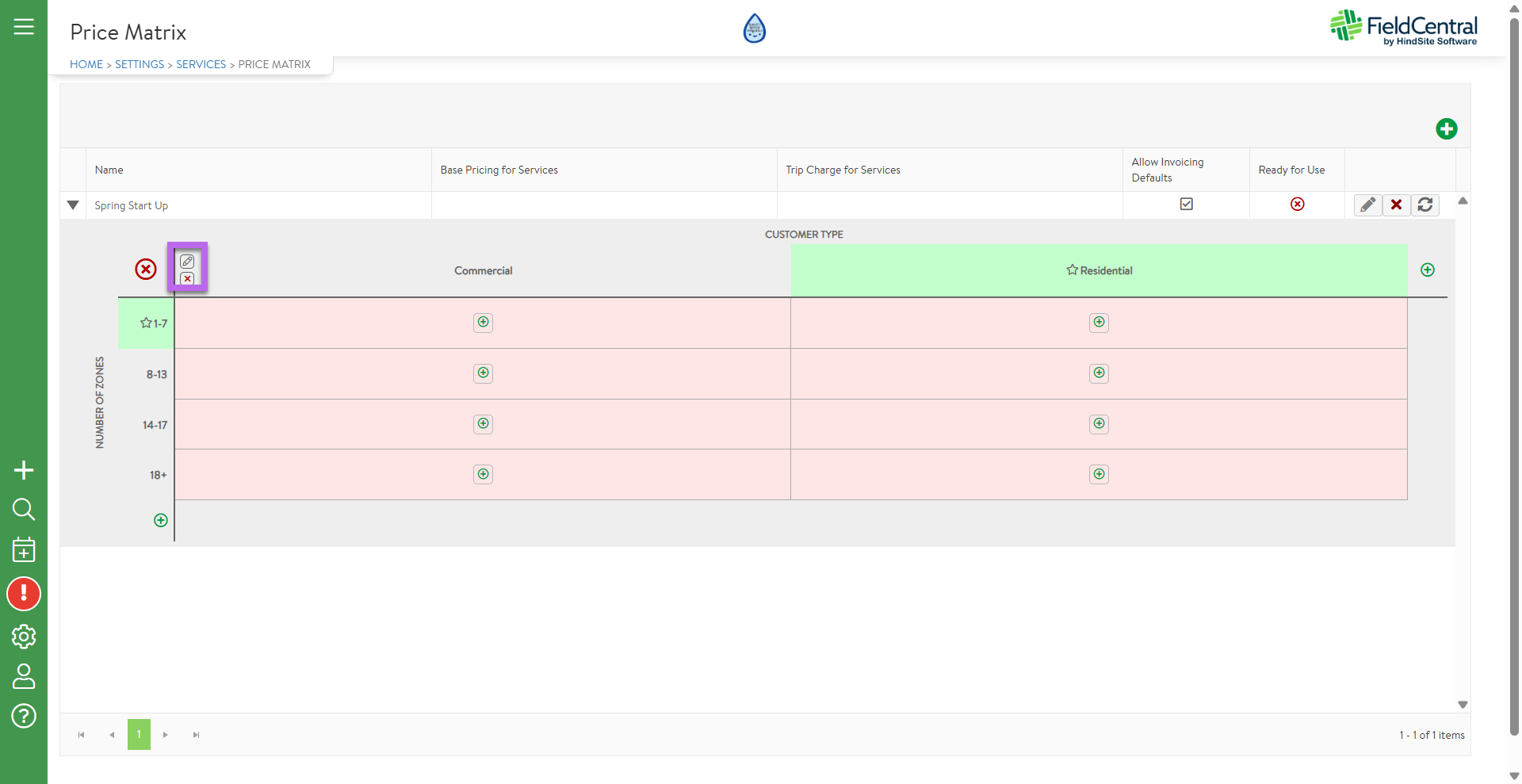
Task: Select page 1 in the pager
Action: pyautogui.click(x=139, y=735)
